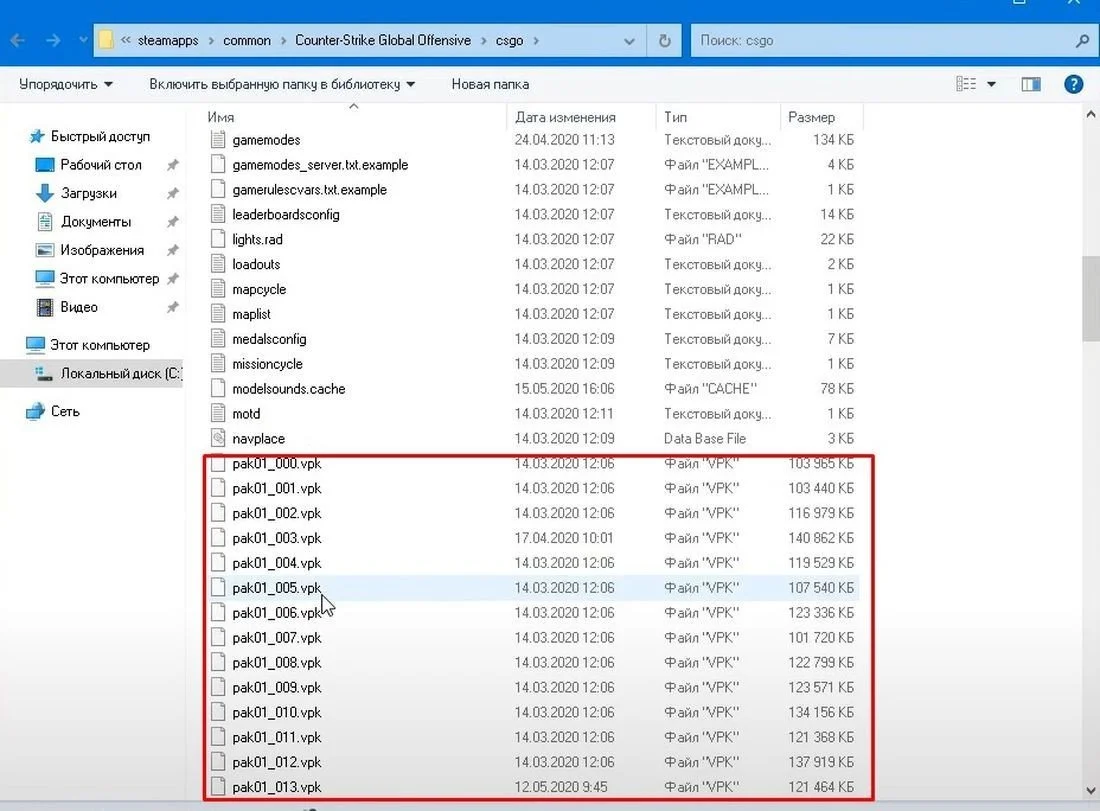Select the pak01_009.vpk file icon
Image resolution: width=1100 pixels, height=811 pixels.
click(x=218, y=687)
